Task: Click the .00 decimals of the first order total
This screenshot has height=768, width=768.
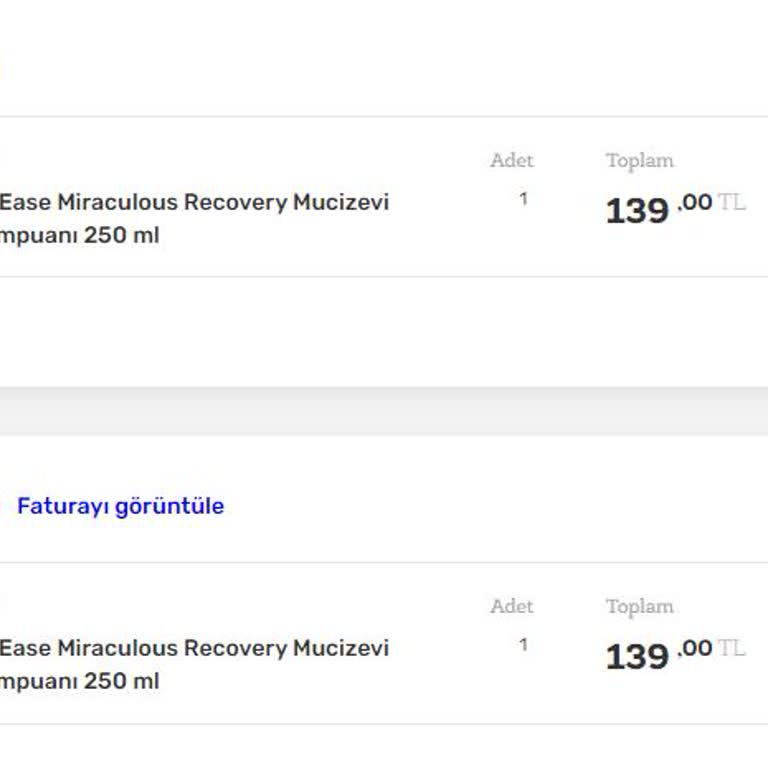Action: pyautogui.click(x=694, y=203)
